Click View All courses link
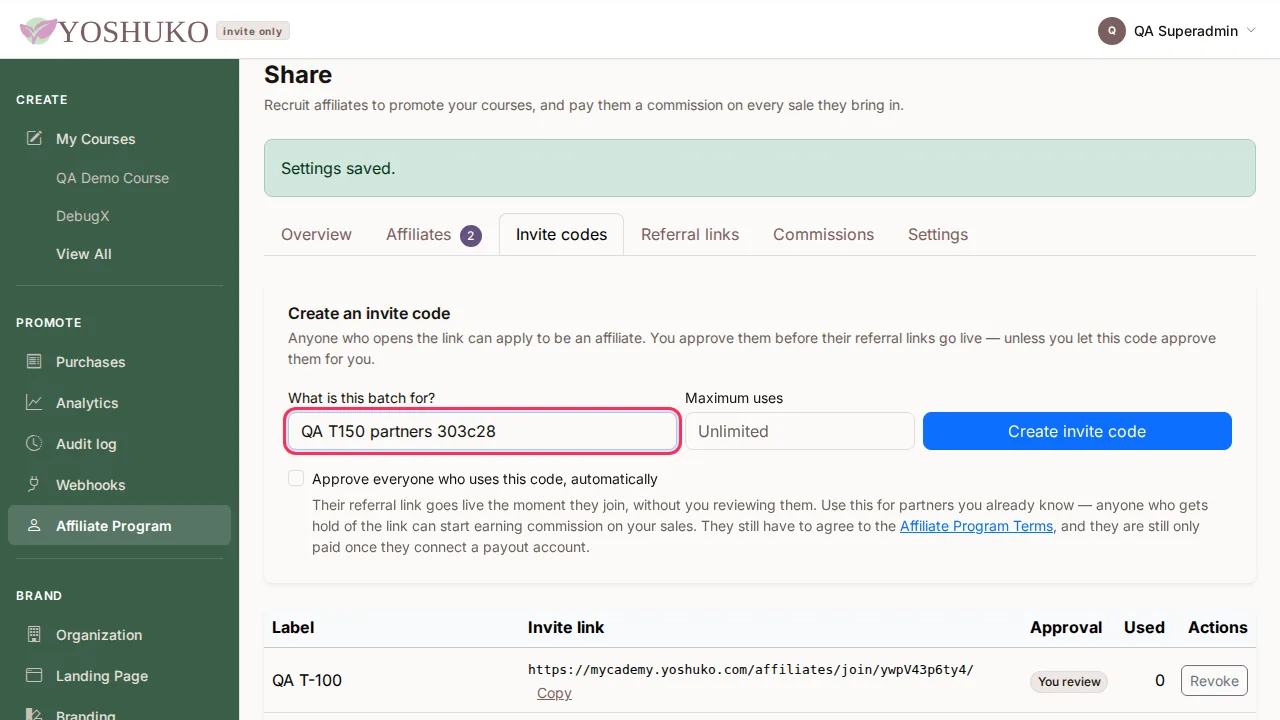Screen dimensions: 1280x720 (x=84, y=254)
